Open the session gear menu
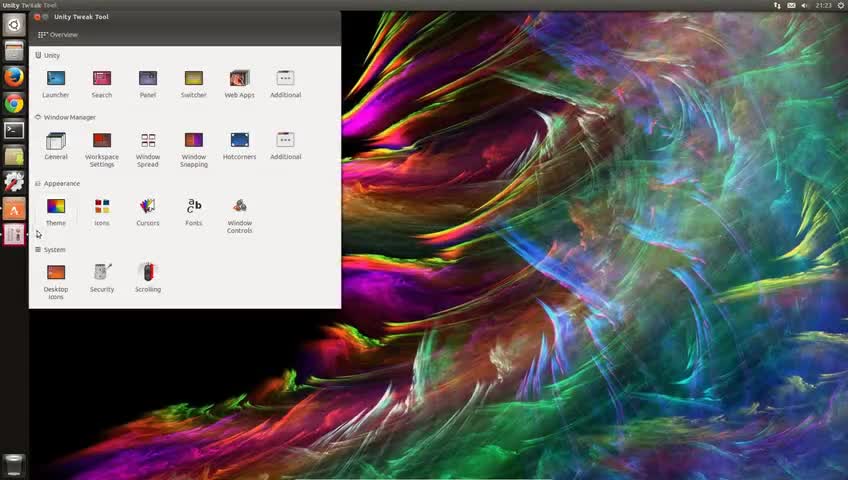The image size is (848, 480). point(841,5)
